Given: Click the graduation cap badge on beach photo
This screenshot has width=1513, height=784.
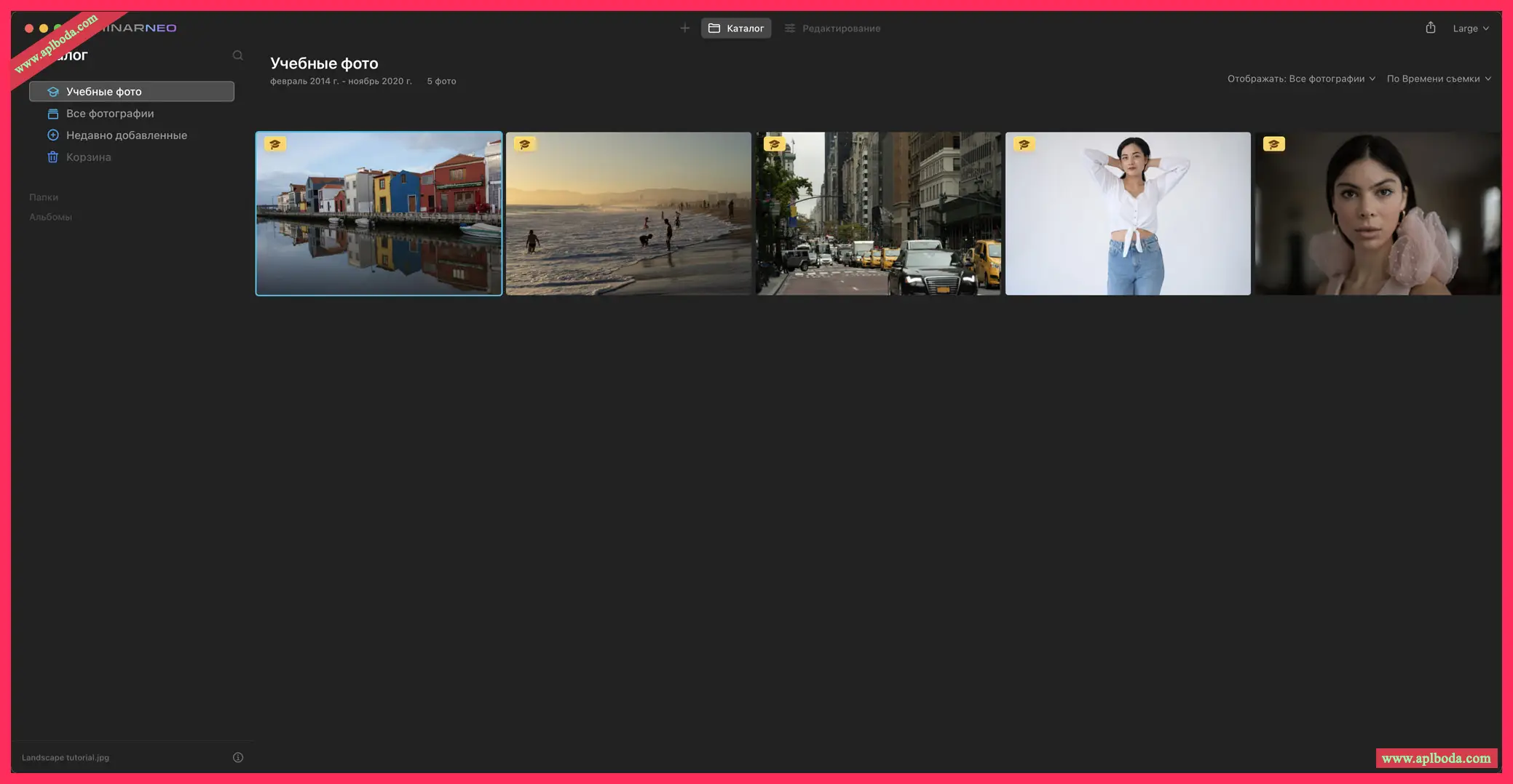Looking at the screenshot, I should (x=526, y=144).
